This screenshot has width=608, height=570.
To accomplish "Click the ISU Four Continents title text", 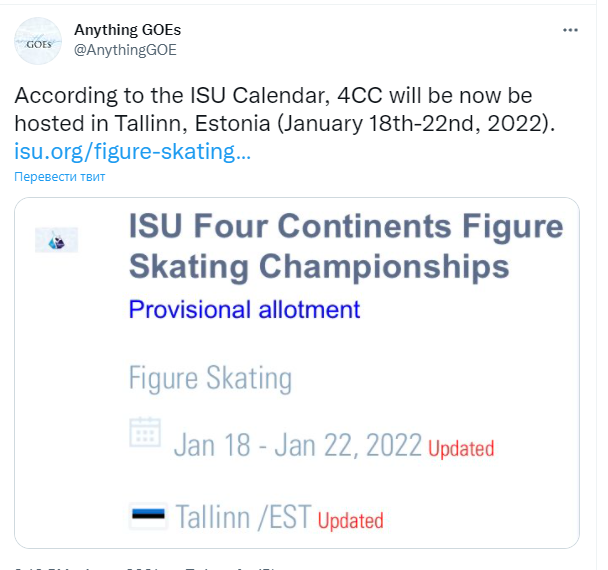I will [345, 227].
